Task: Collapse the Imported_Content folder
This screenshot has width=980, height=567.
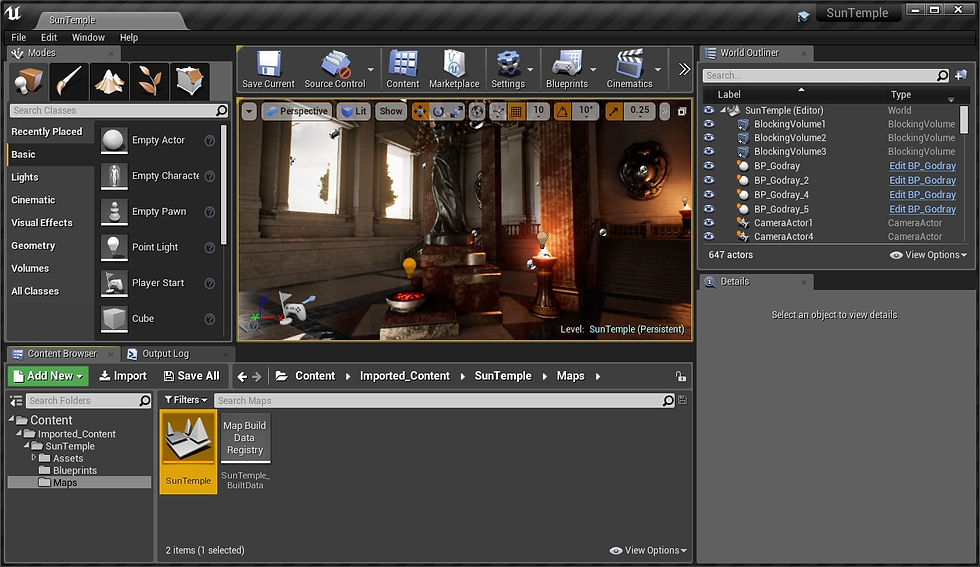Action: click(x=19, y=433)
